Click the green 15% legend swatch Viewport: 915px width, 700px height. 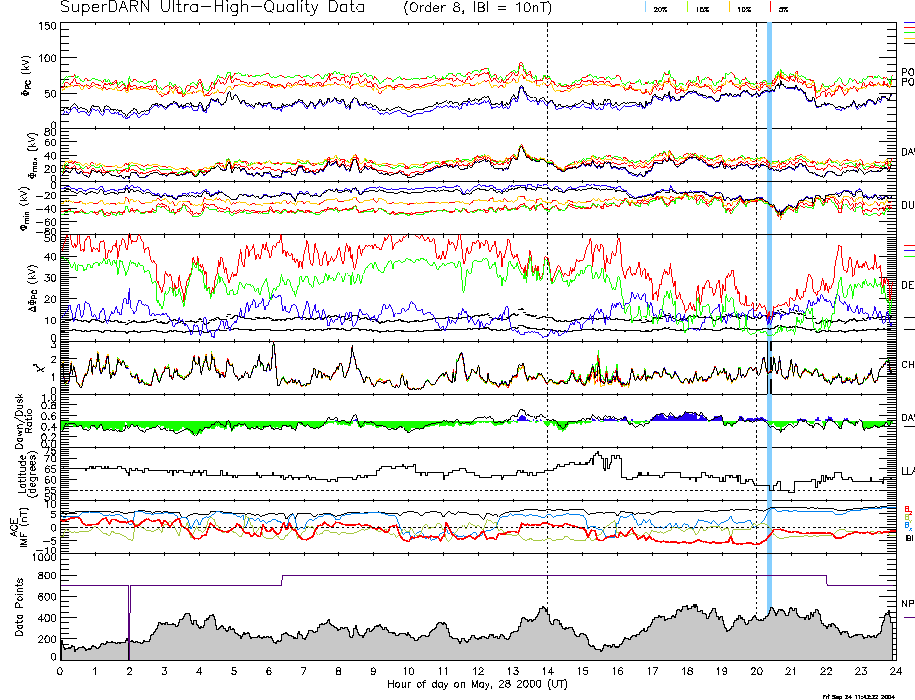687,7
